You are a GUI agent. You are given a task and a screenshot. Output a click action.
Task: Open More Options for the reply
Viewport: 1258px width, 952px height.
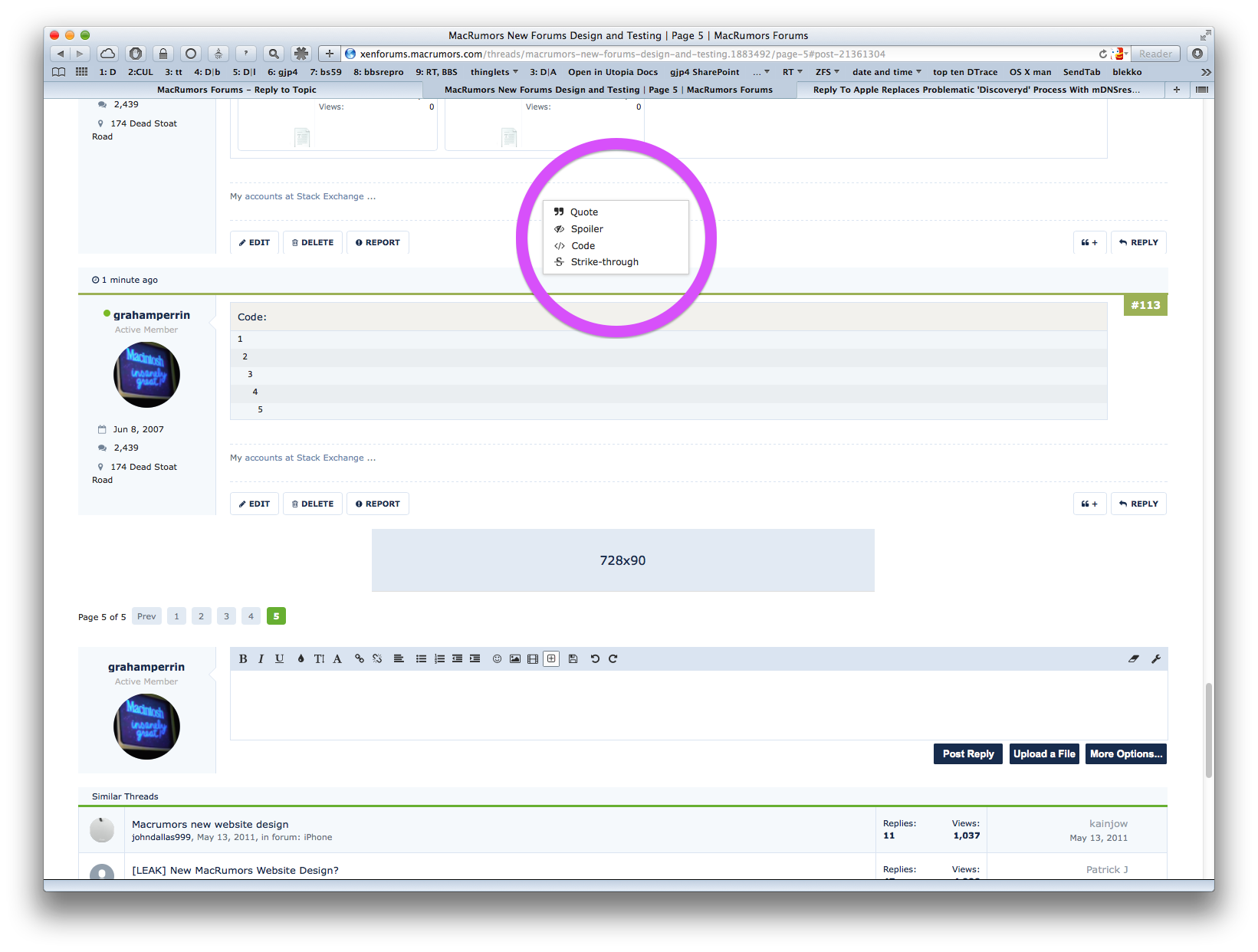(1126, 753)
